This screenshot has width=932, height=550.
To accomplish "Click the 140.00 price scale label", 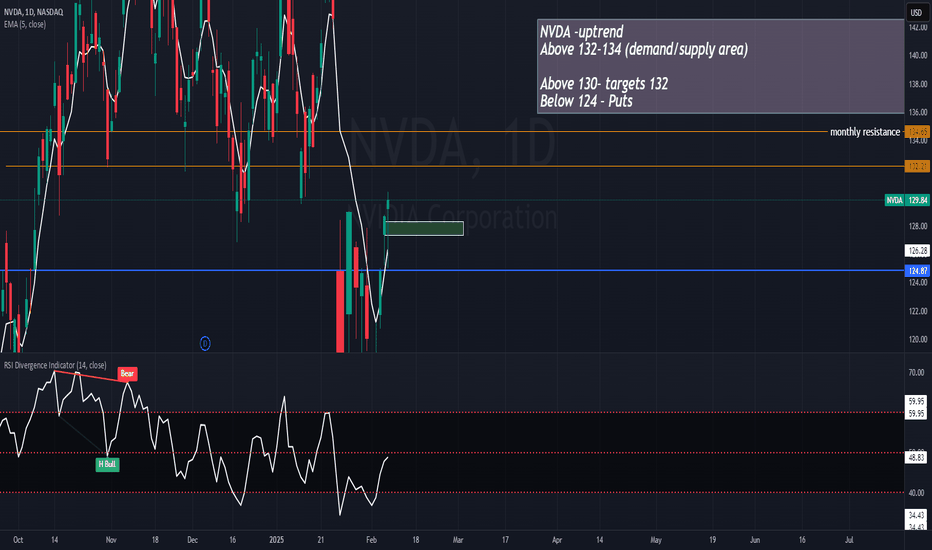I will (x=918, y=55).
